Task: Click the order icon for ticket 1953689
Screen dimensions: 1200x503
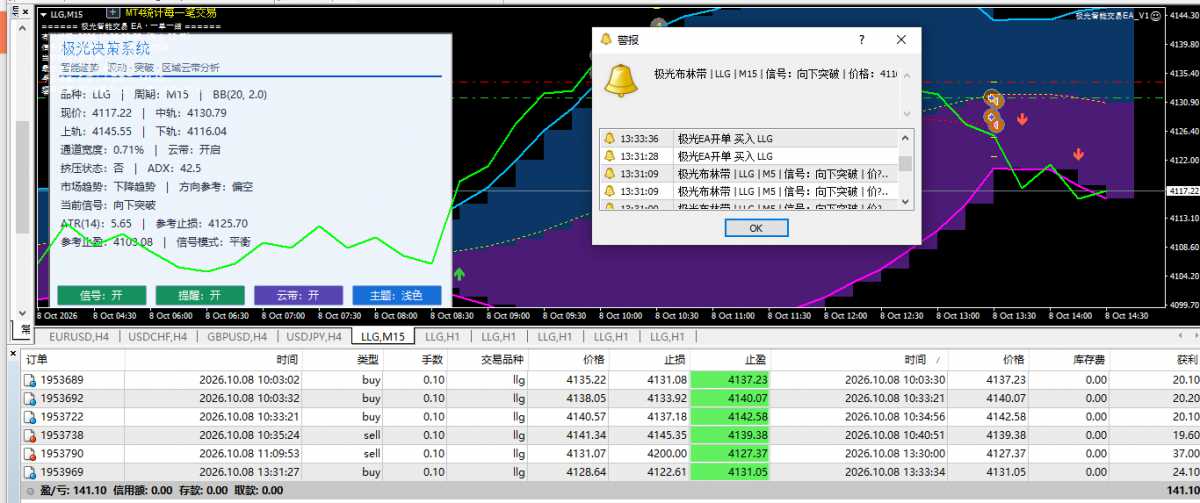Action: coord(30,380)
